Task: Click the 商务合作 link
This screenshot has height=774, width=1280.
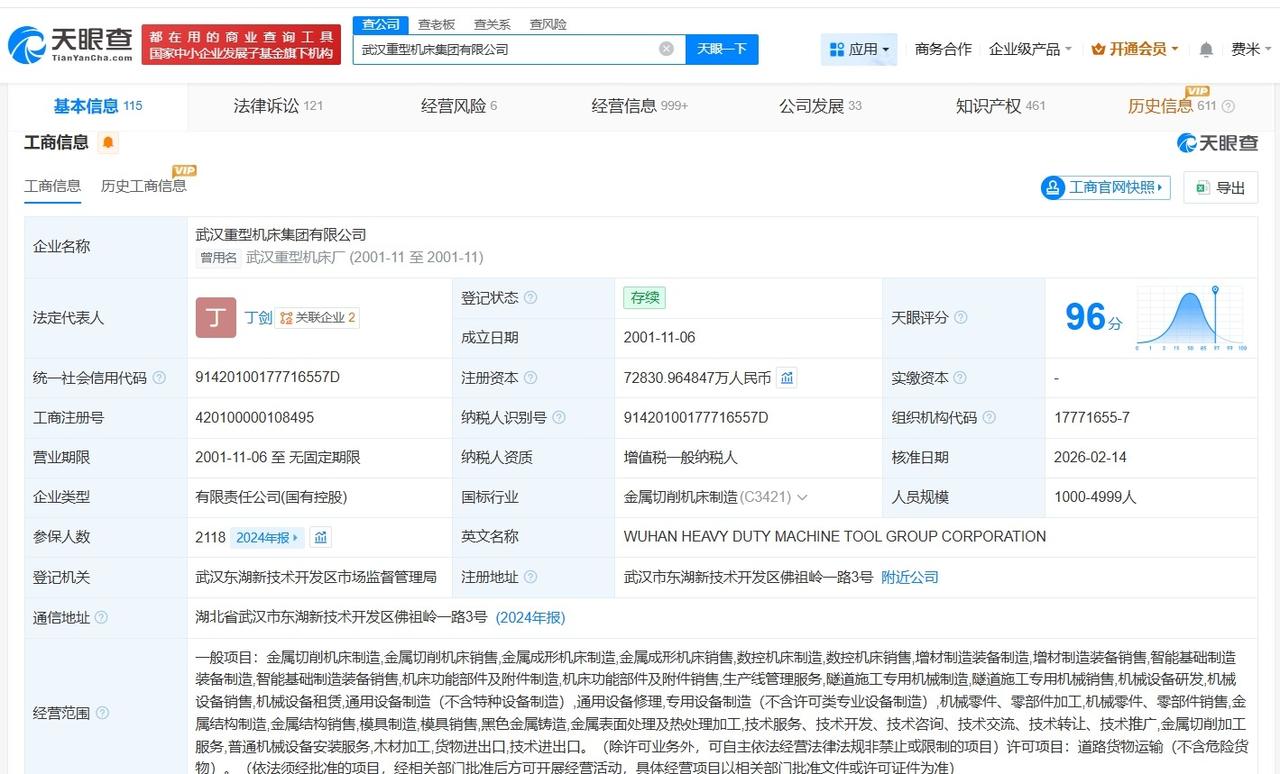Action: pos(943,49)
